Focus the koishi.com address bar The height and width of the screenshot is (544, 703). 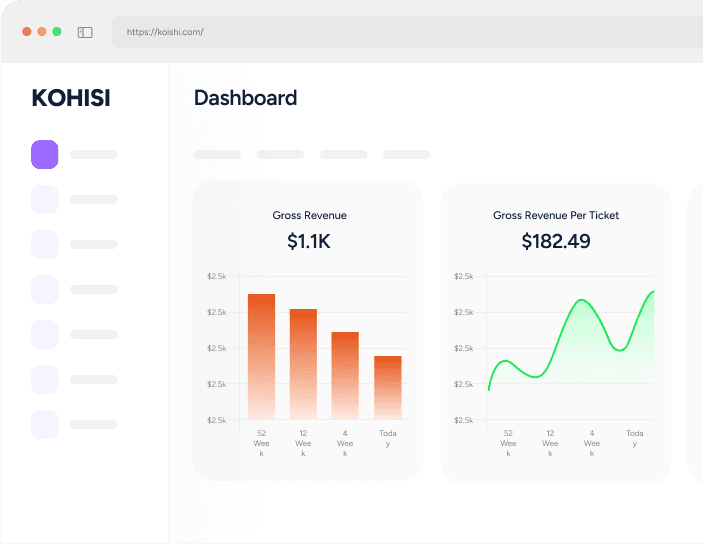point(400,32)
